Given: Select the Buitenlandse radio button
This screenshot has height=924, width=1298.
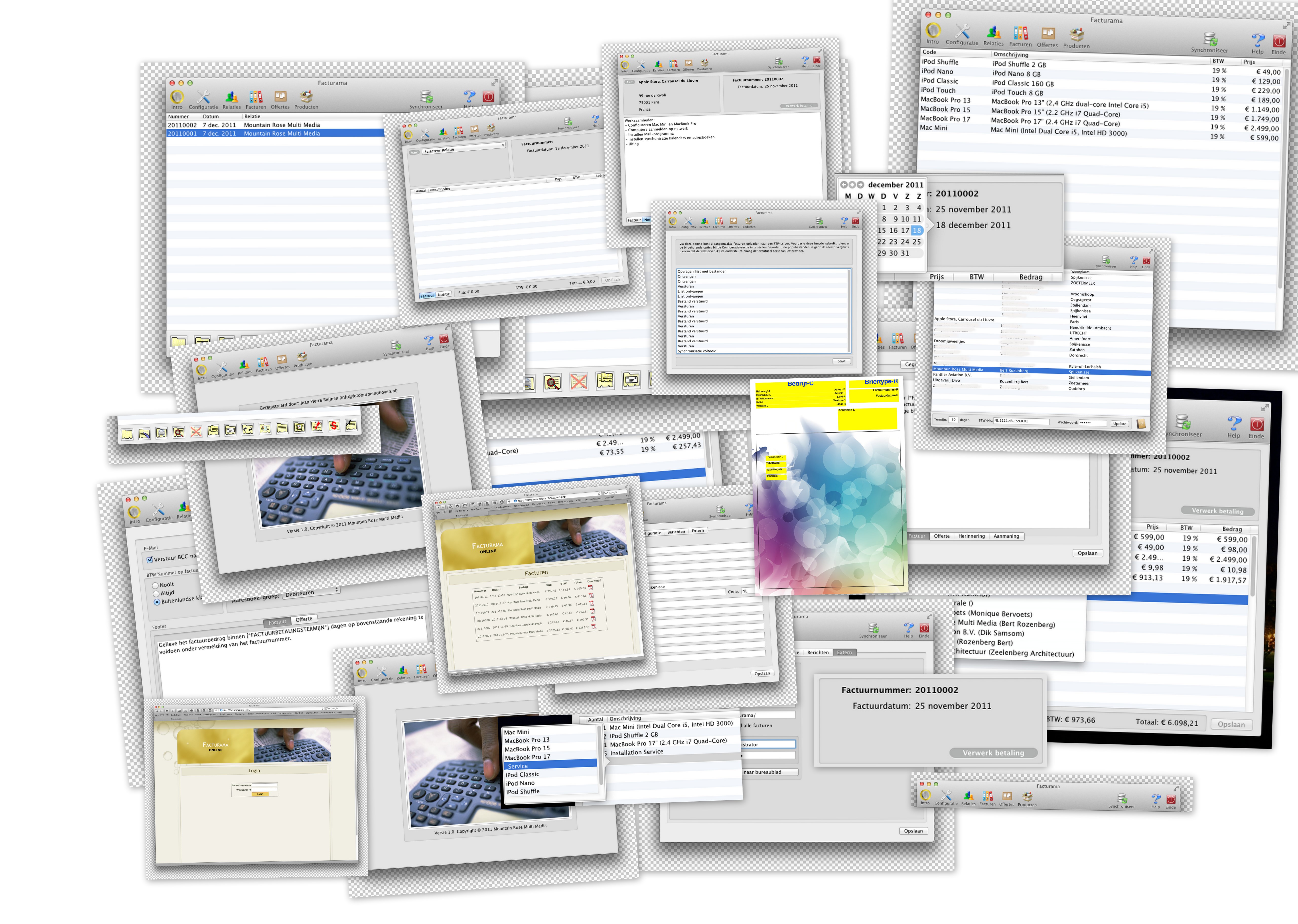Looking at the screenshot, I should (x=157, y=602).
